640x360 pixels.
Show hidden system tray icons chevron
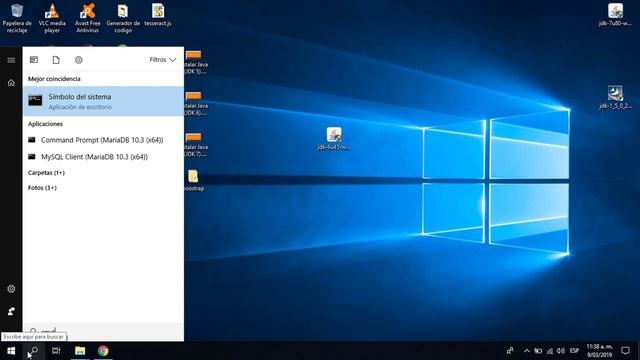[x=527, y=351]
